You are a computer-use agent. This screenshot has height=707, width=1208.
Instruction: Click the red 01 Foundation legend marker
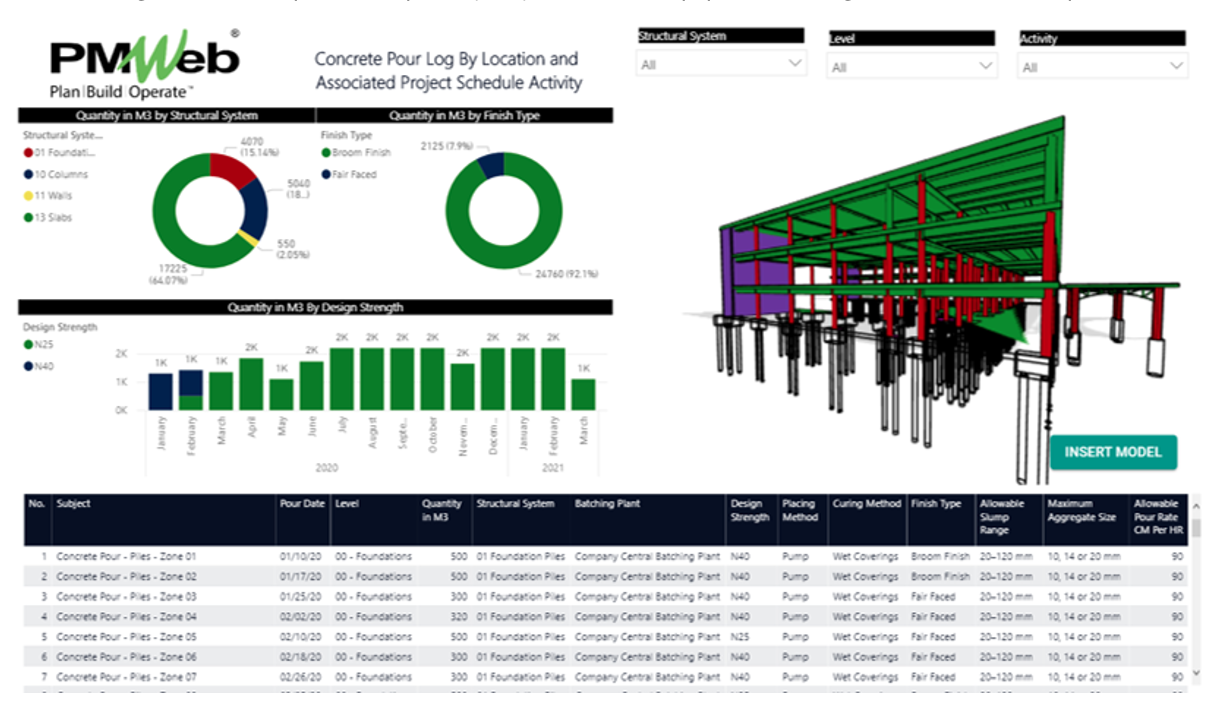pyautogui.click(x=28, y=153)
